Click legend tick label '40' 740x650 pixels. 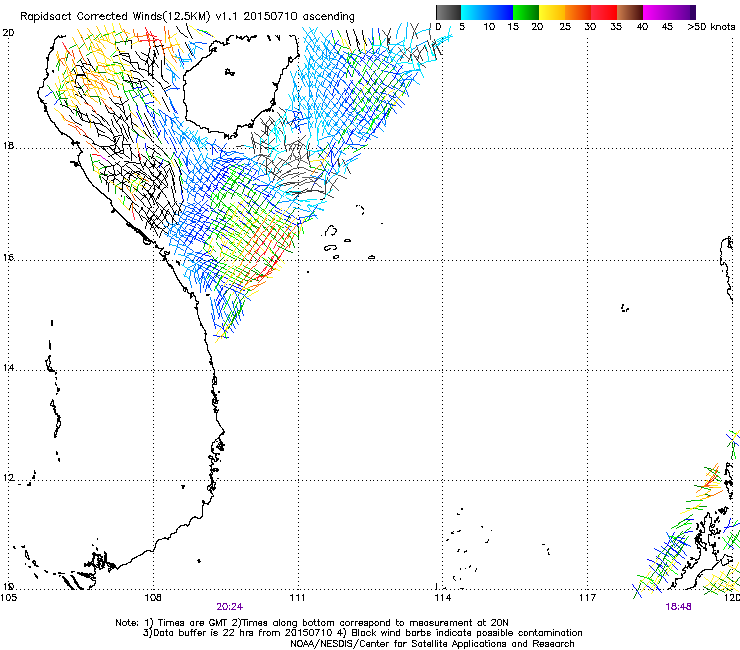[x=642, y=26]
